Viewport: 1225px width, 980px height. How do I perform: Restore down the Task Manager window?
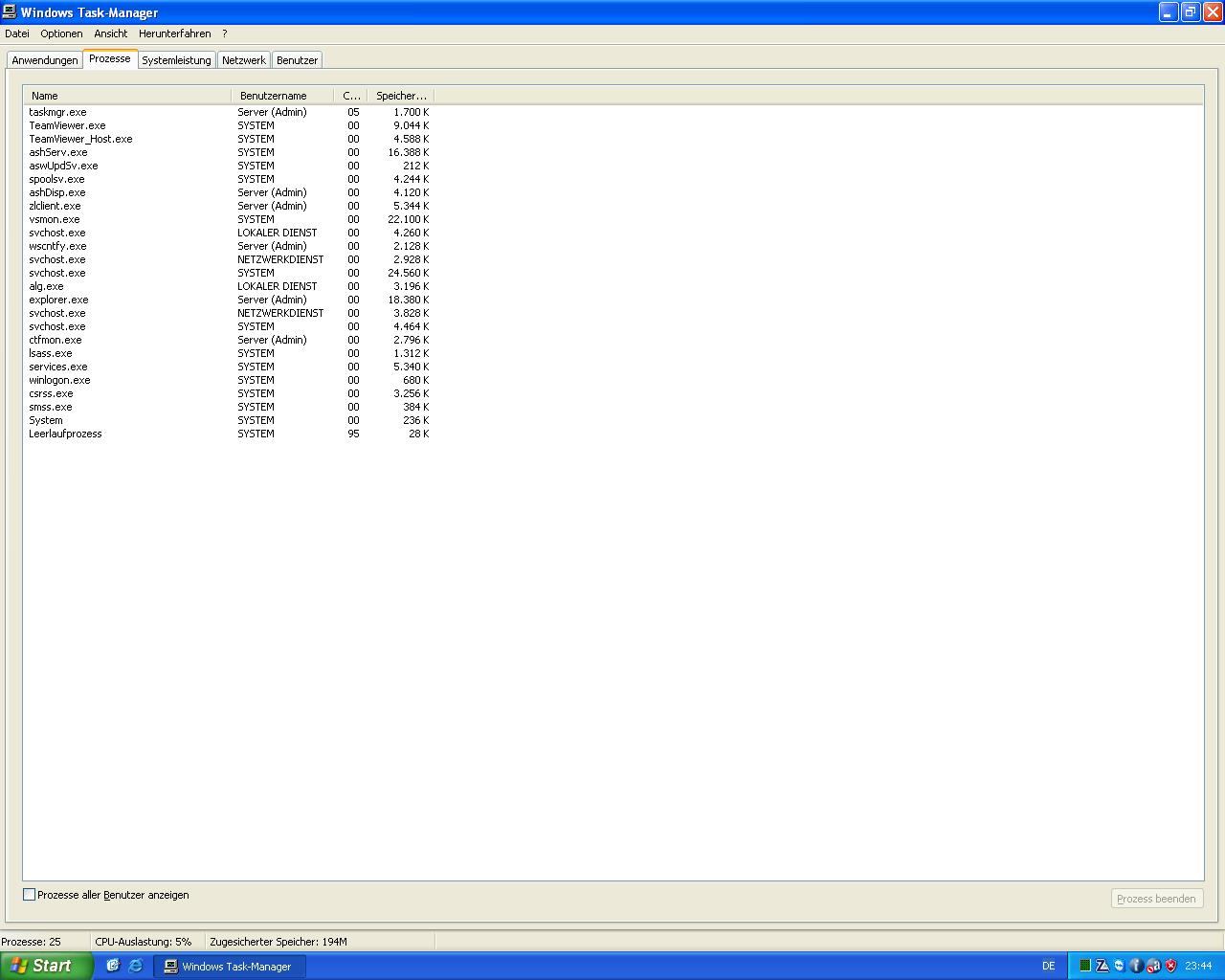click(x=1190, y=12)
